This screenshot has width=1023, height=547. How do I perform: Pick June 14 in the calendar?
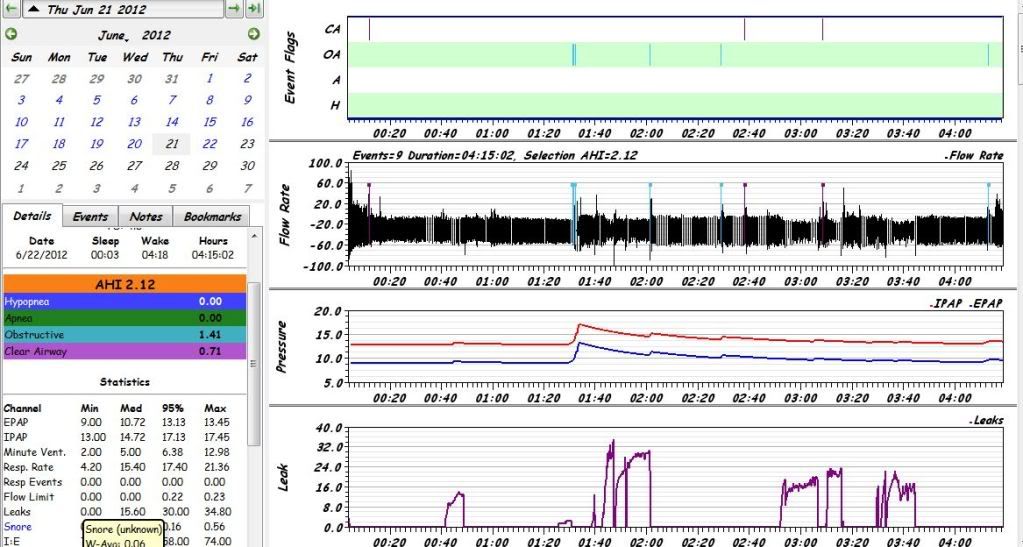coord(172,122)
